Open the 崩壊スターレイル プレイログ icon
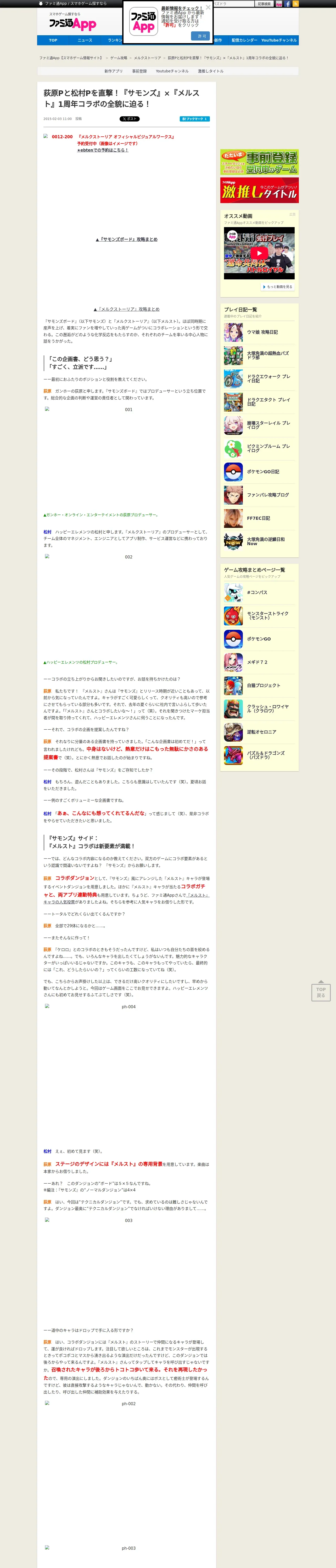336x1568 pixels. pyautogui.click(x=233, y=425)
